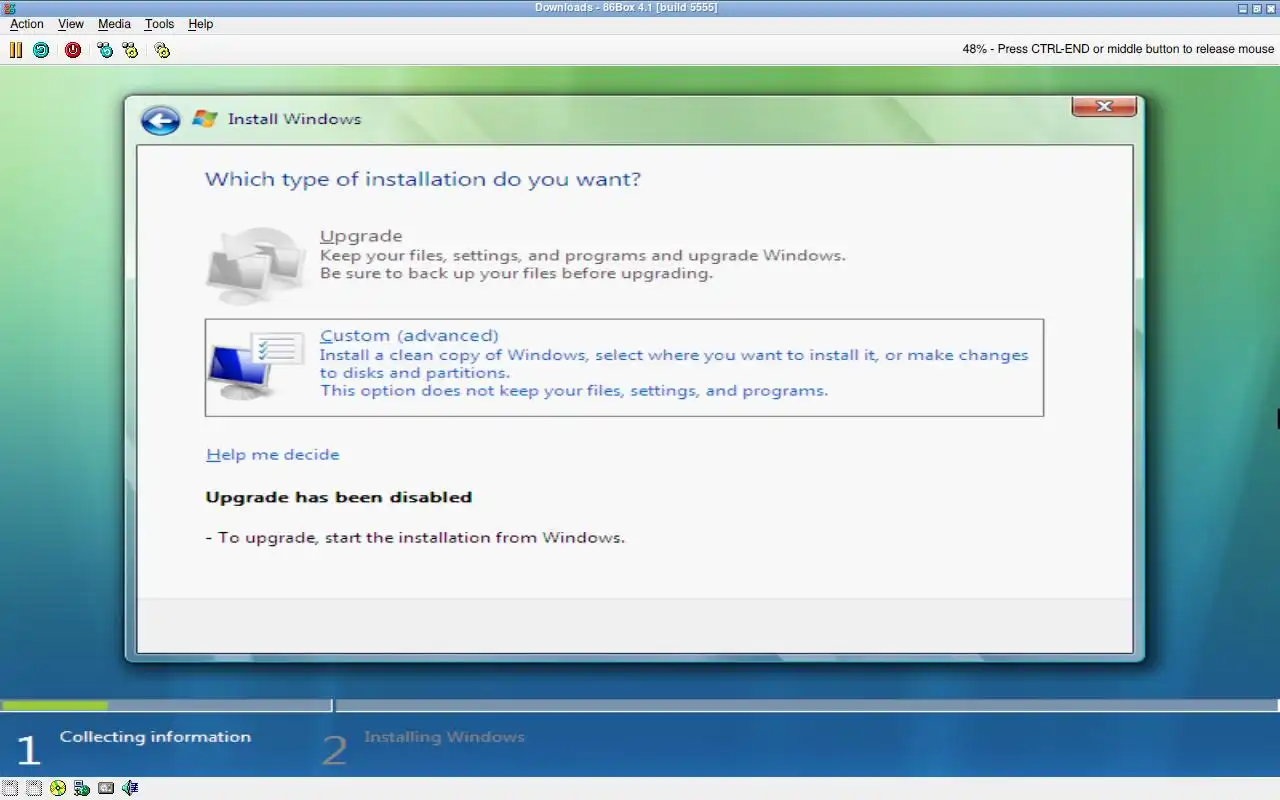Click step 2 Installing Windows label
Screen dimensions: 1280x800
(444, 737)
